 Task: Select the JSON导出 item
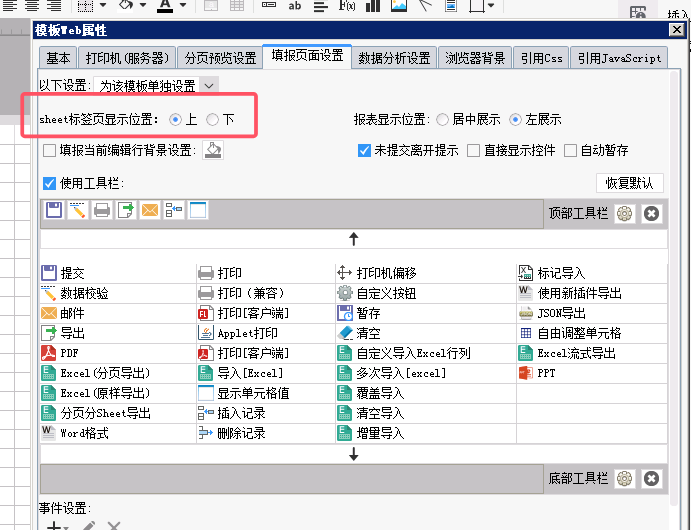[x=592, y=313]
